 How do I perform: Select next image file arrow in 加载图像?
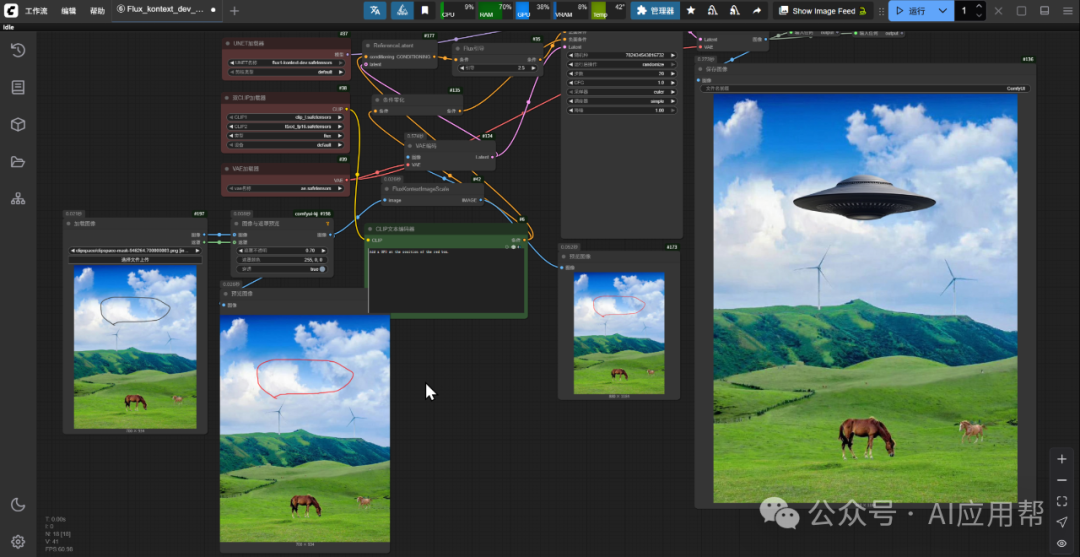tap(199, 251)
